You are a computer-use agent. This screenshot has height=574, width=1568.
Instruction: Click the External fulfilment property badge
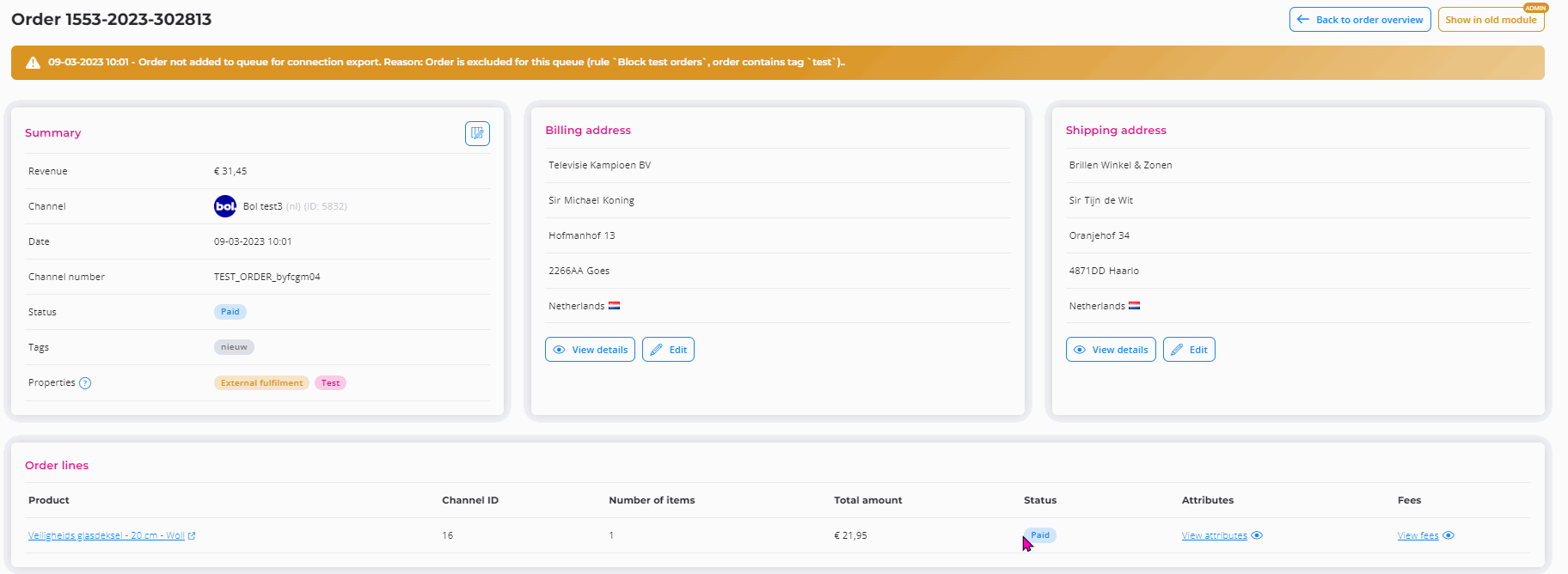tap(261, 383)
